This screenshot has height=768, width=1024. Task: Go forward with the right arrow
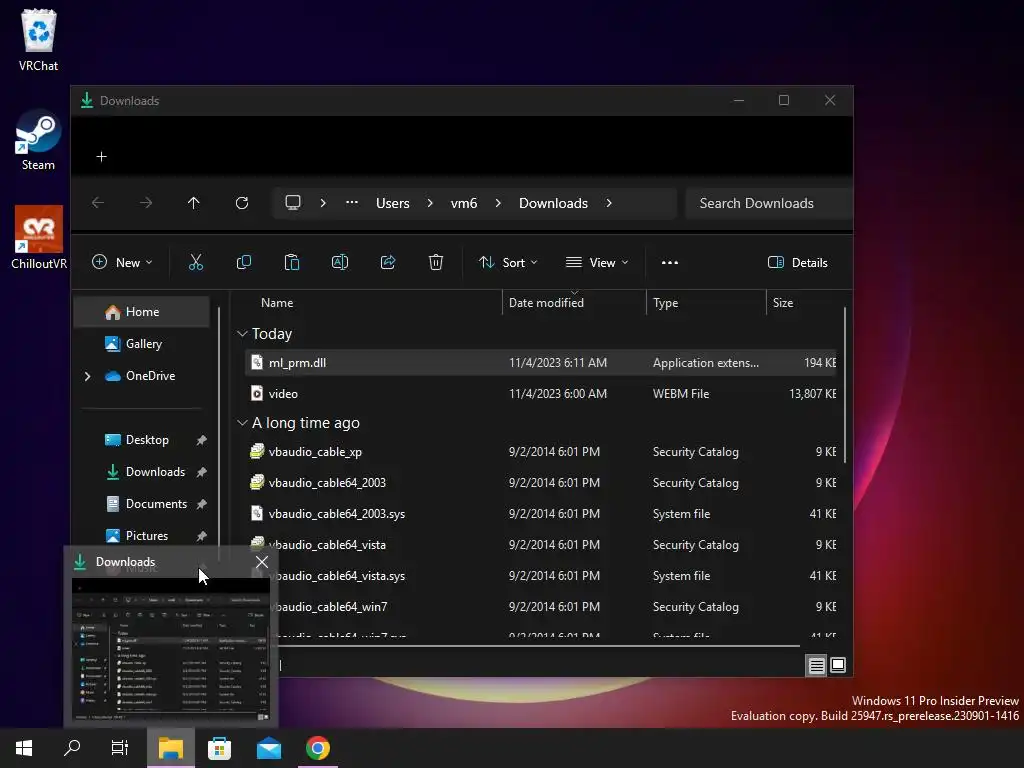[x=146, y=203]
